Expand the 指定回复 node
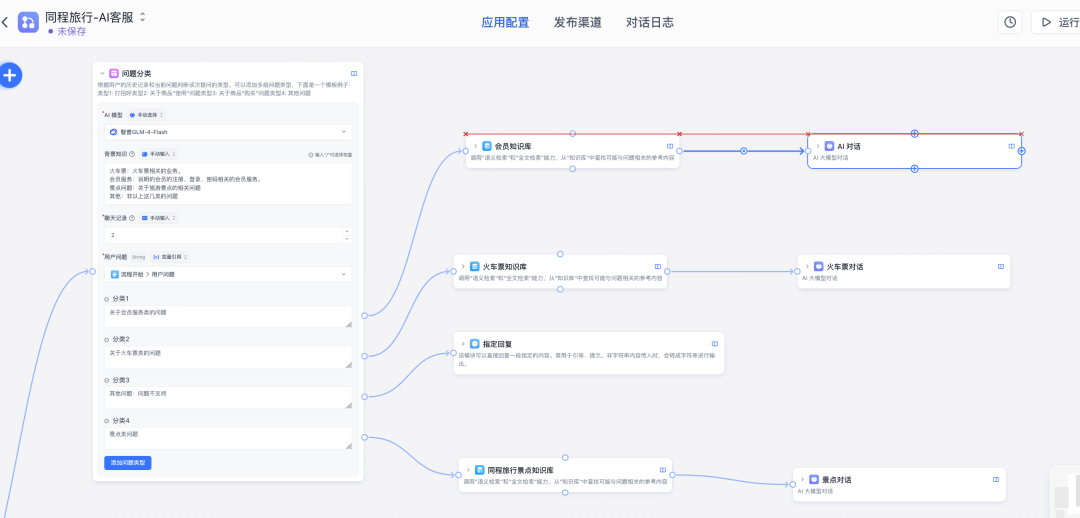Image resolution: width=1080 pixels, height=518 pixels. [x=464, y=343]
